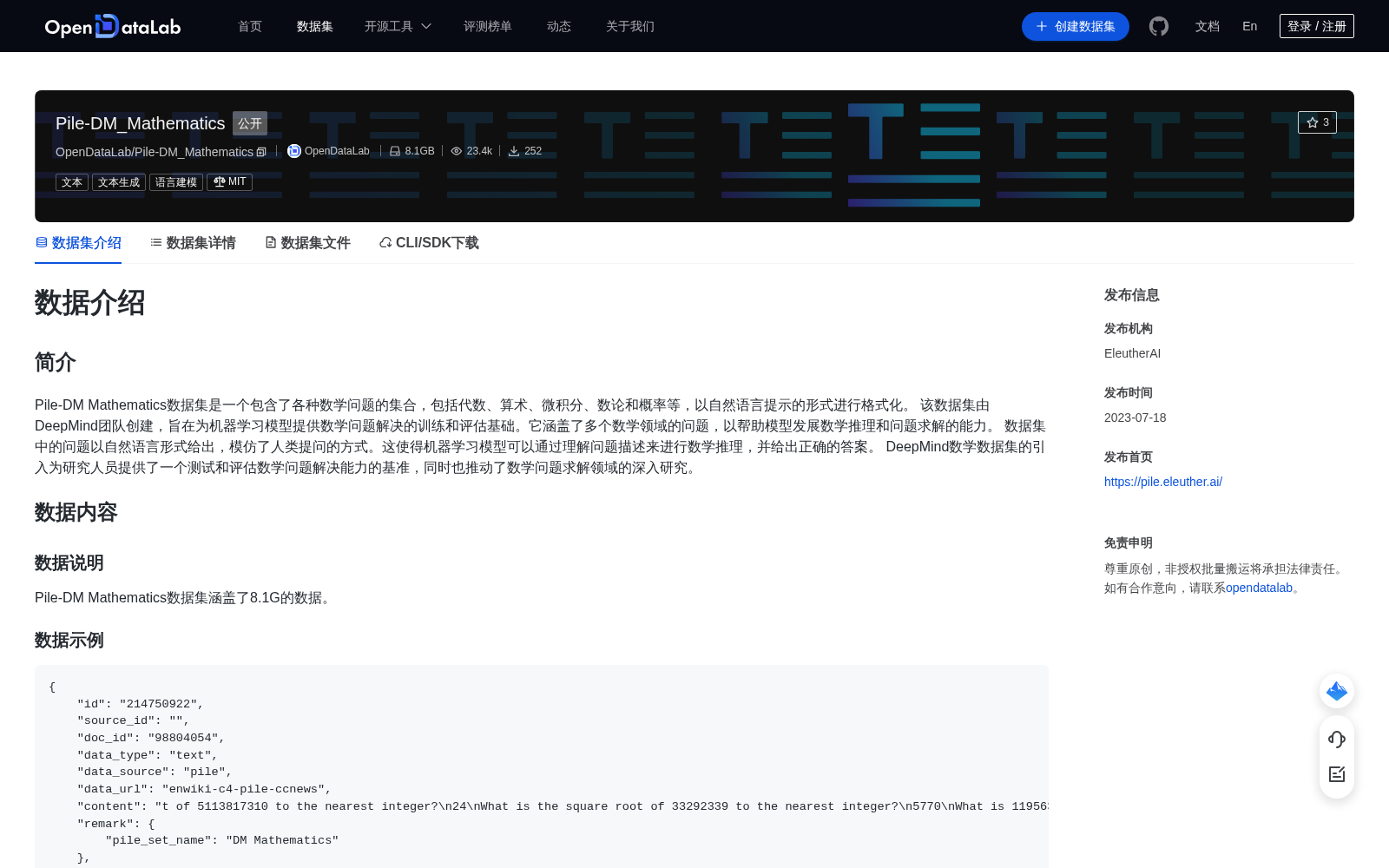This screenshot has height=868, width=1389.
Task: Click the 文本 tag
Action: click(72, 182)
